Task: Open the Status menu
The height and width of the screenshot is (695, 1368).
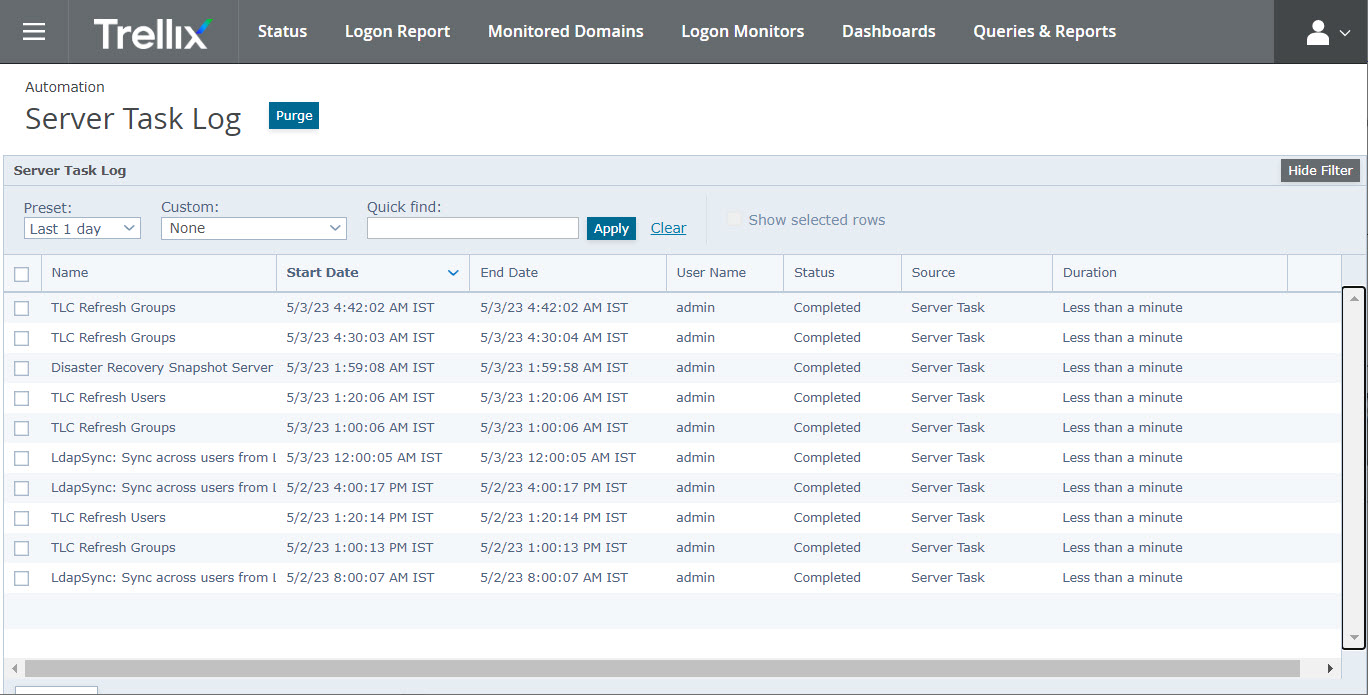Action: pos(282,31)
